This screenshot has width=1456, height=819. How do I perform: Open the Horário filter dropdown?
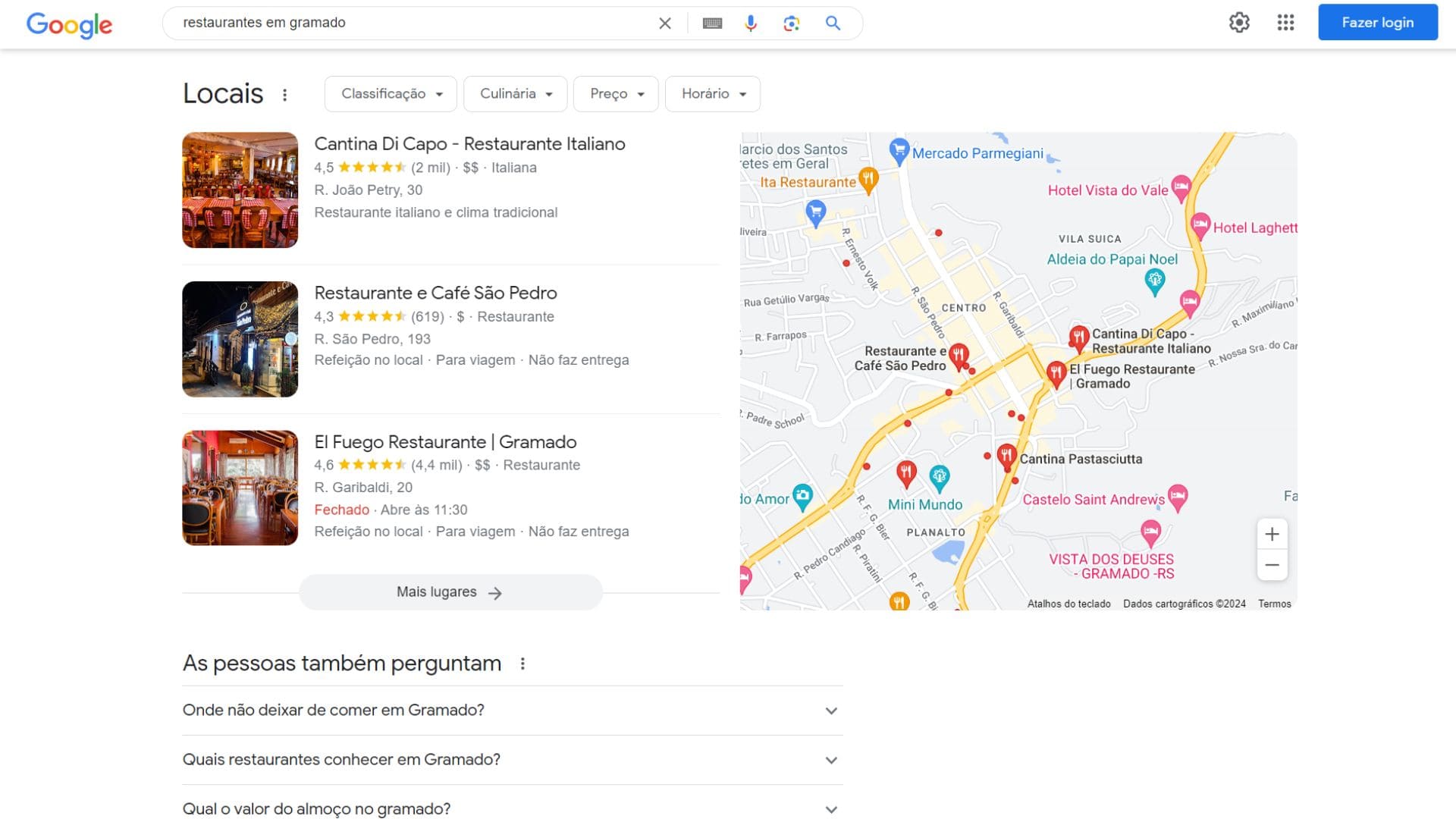[713, 94]
